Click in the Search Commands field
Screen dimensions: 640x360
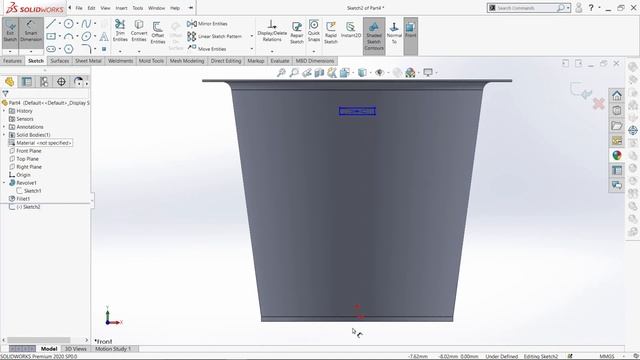click(527, 8)
